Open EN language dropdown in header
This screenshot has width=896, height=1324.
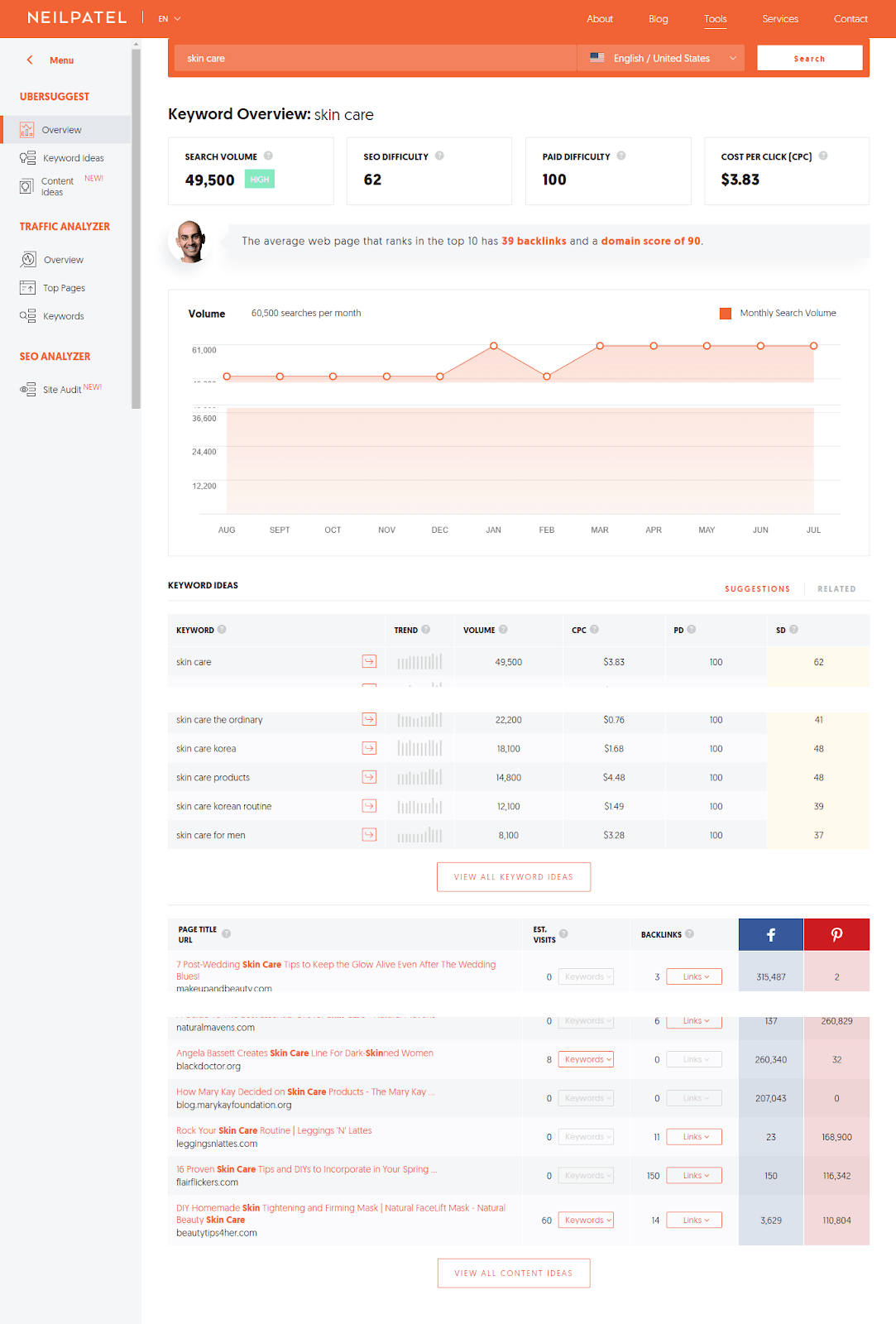(170, 18)
